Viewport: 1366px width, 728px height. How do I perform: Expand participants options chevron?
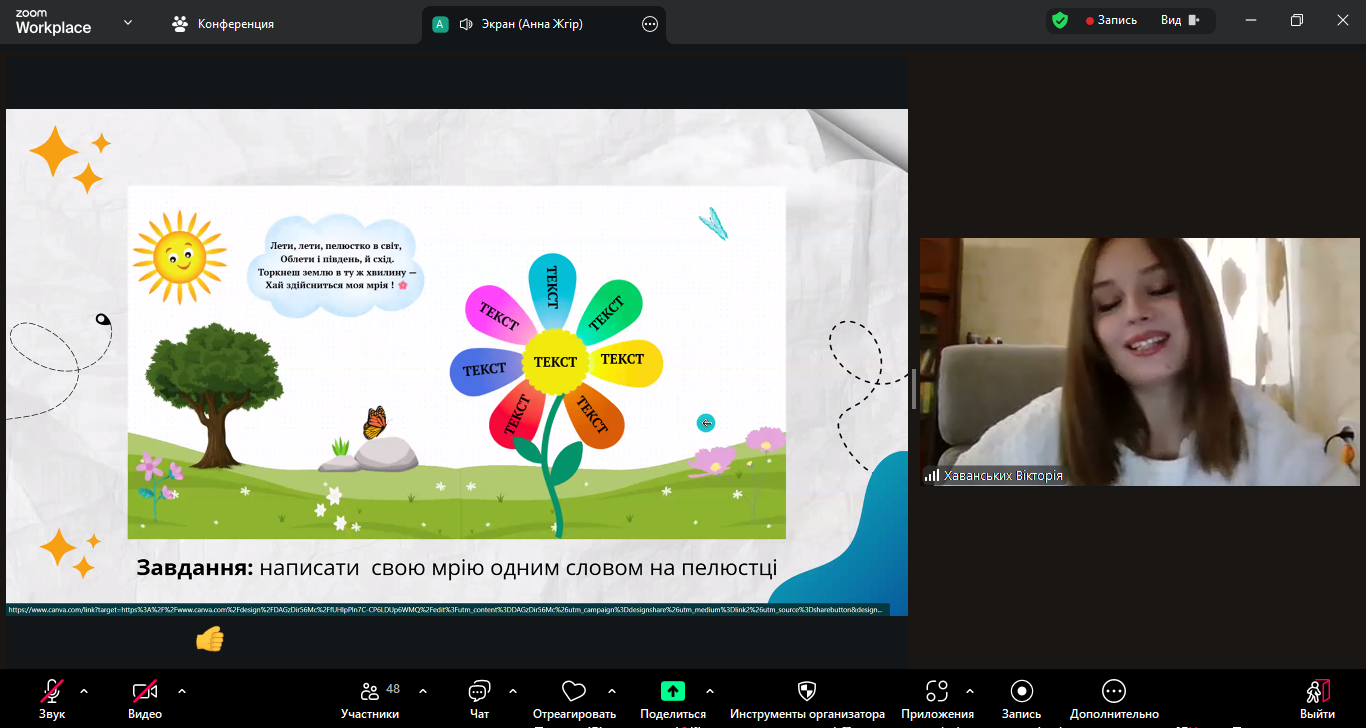click(x=423, y=691)
